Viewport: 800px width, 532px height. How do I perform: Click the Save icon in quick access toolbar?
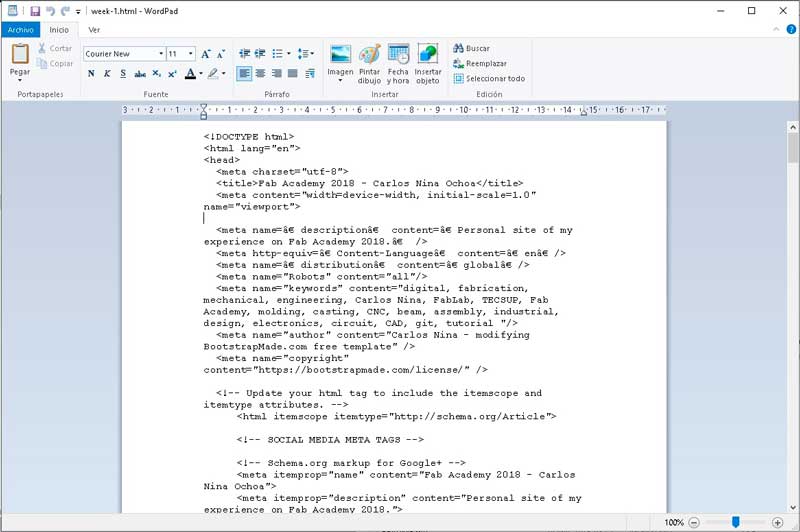(35, 11)
